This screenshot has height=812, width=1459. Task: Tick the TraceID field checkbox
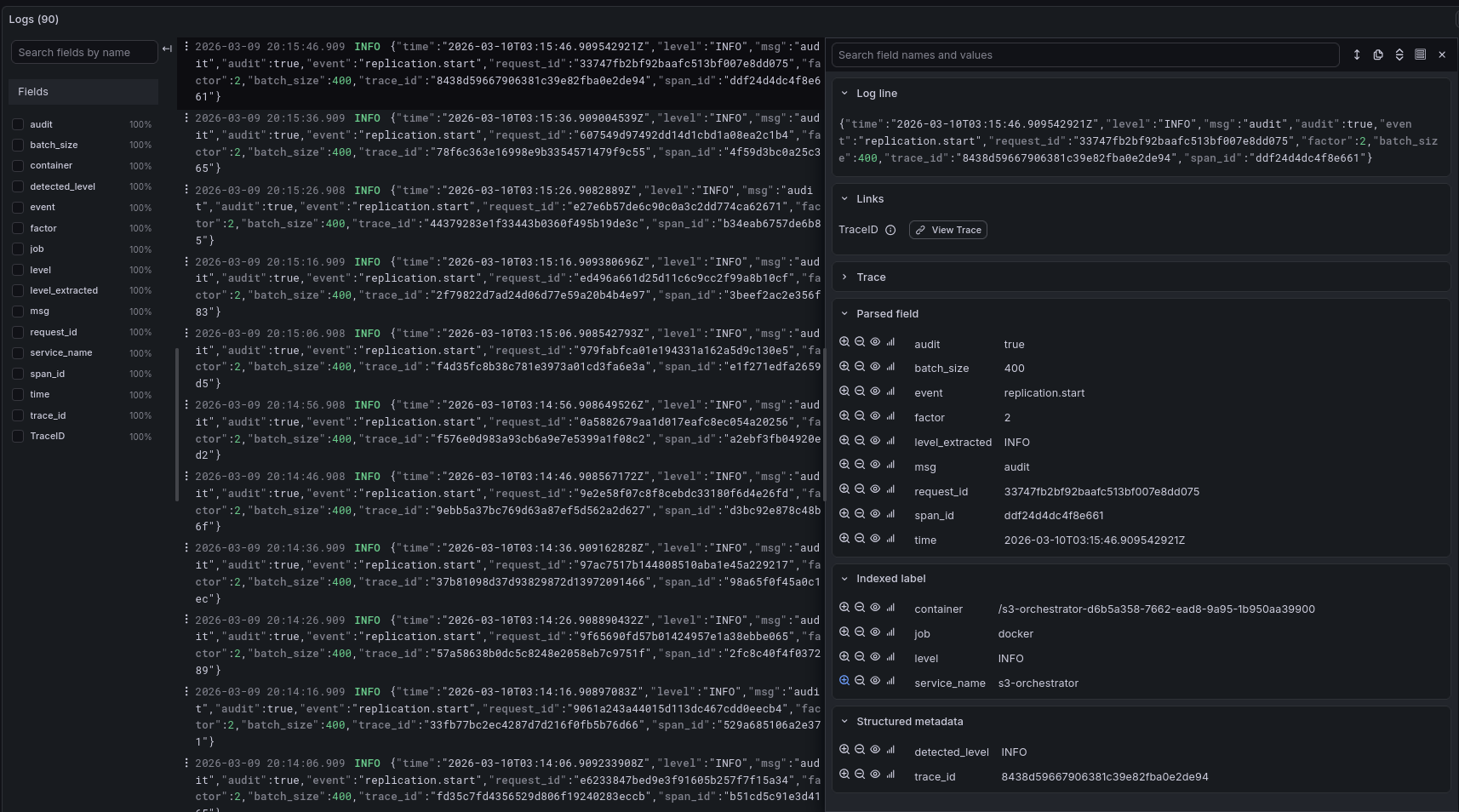(x=18, y=436)
